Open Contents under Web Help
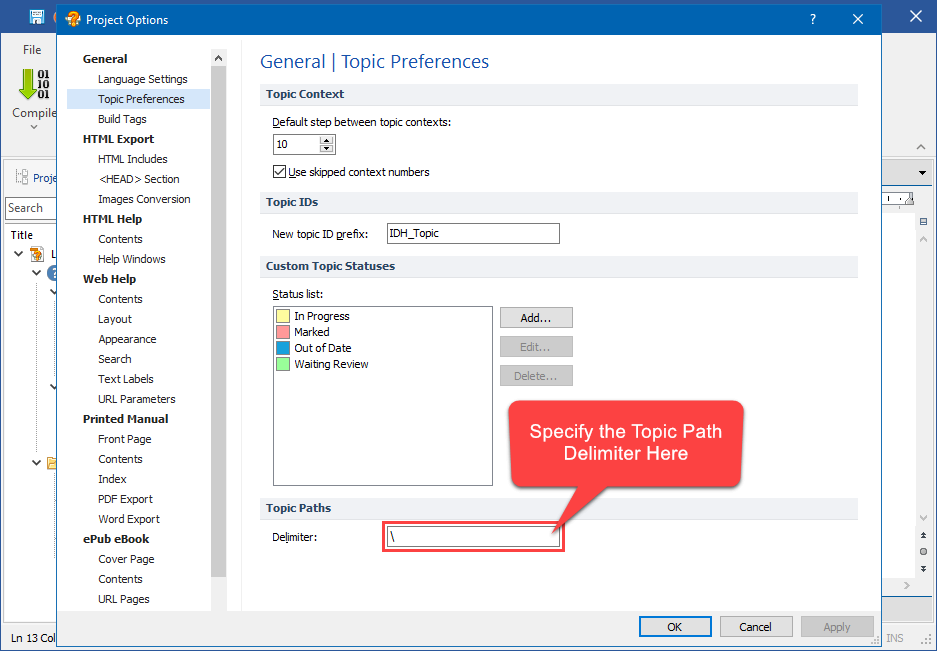The width and height of the screenshot is (938, 651). click(120, 299)
